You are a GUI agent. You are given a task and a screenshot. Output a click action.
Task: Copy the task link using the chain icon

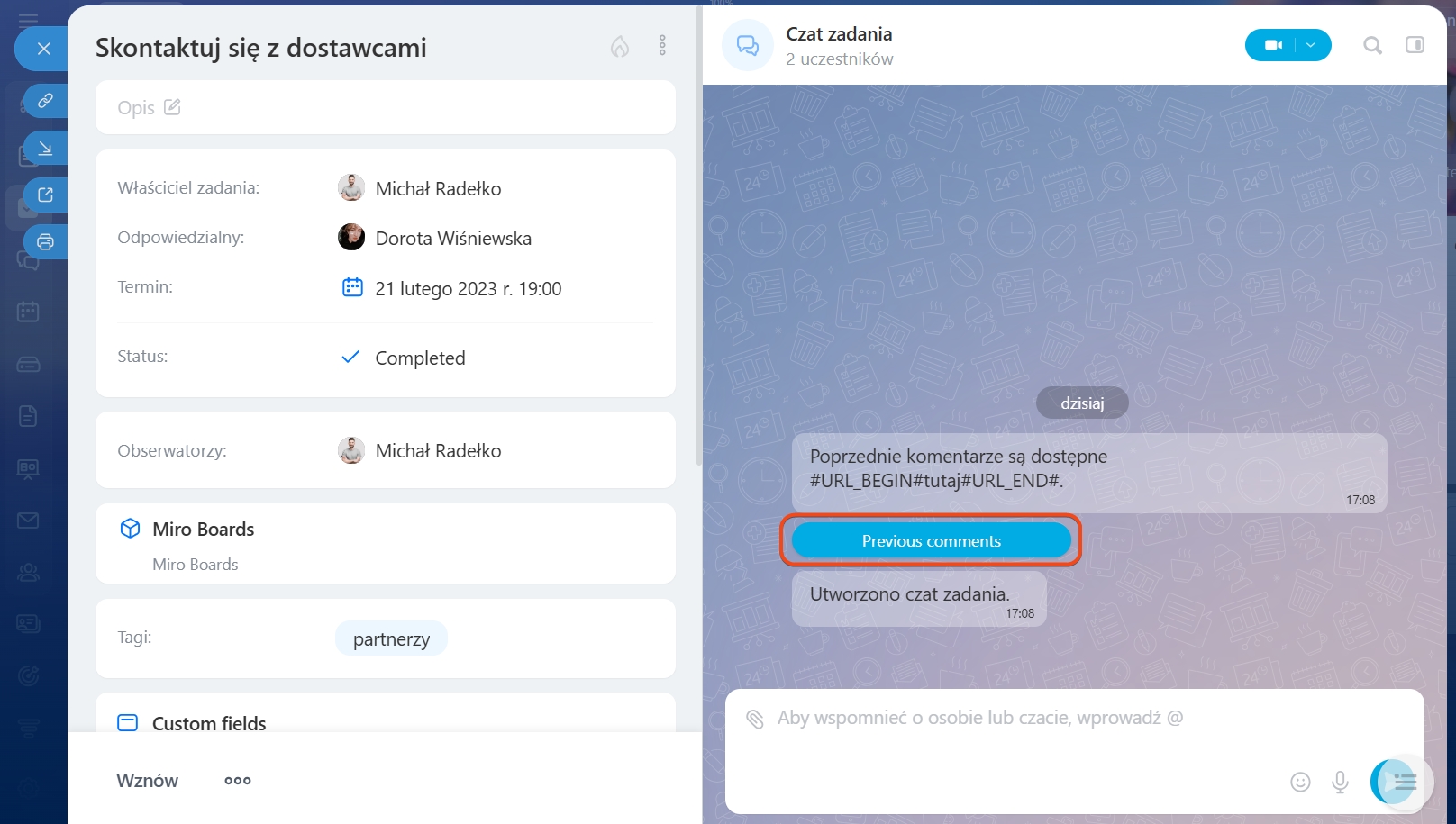(x=45, y=101)
